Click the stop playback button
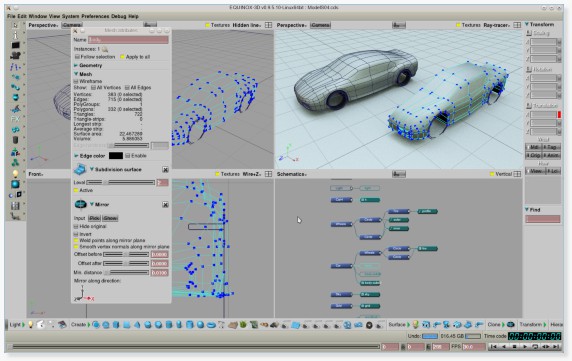Viewport: 572px width, 361px height. [x=514, y=346]
